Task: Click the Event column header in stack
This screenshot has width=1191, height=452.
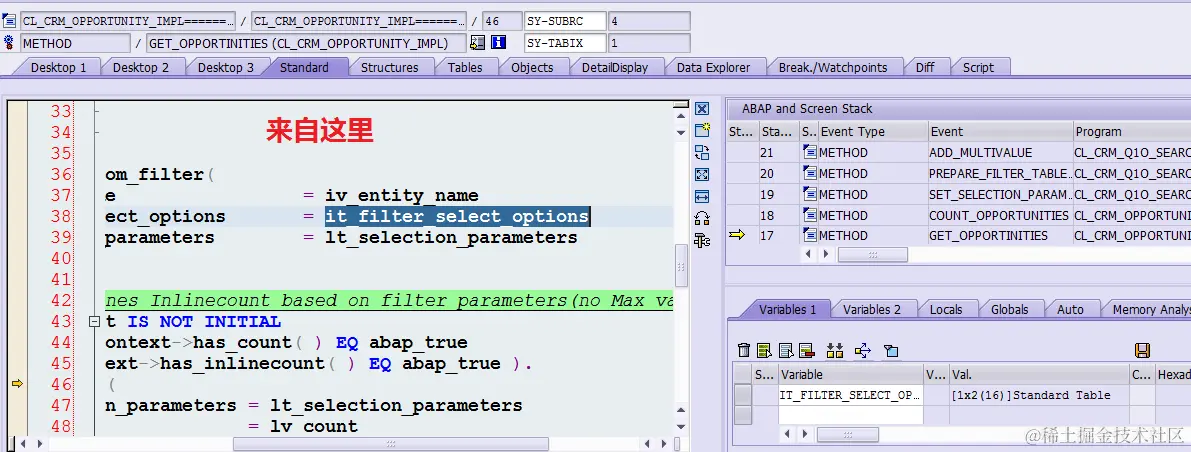Action: [1000, 131]
